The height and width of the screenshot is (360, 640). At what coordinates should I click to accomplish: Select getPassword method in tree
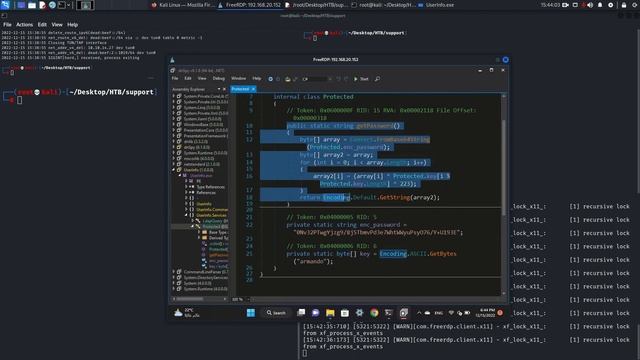click(215, 255)
